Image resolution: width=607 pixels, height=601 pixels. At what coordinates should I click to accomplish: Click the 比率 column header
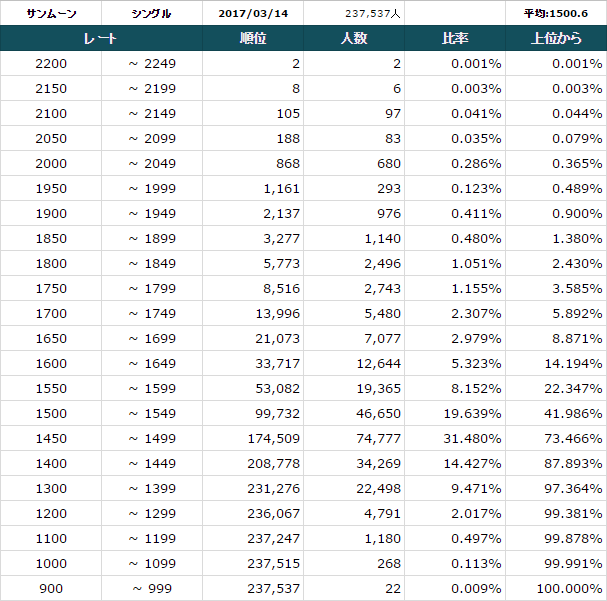click(x=455, y=38)
